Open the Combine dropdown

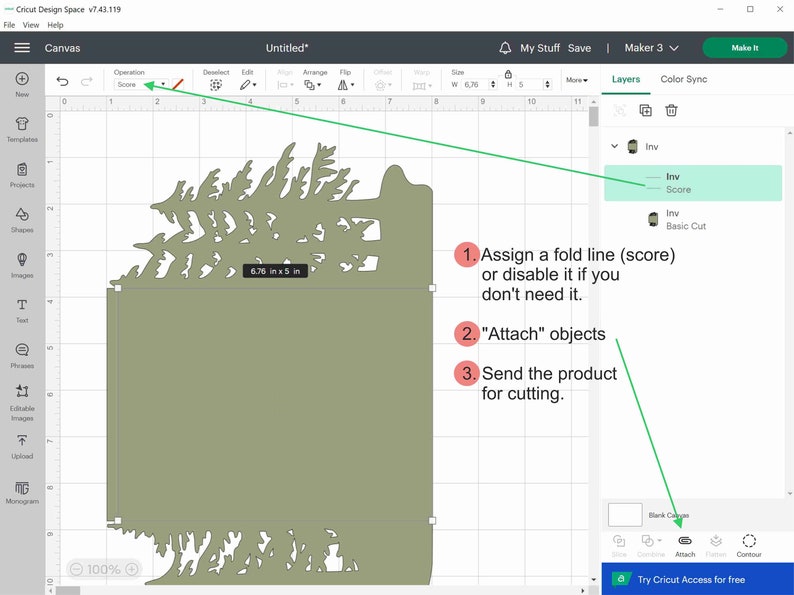coord(651,546)
